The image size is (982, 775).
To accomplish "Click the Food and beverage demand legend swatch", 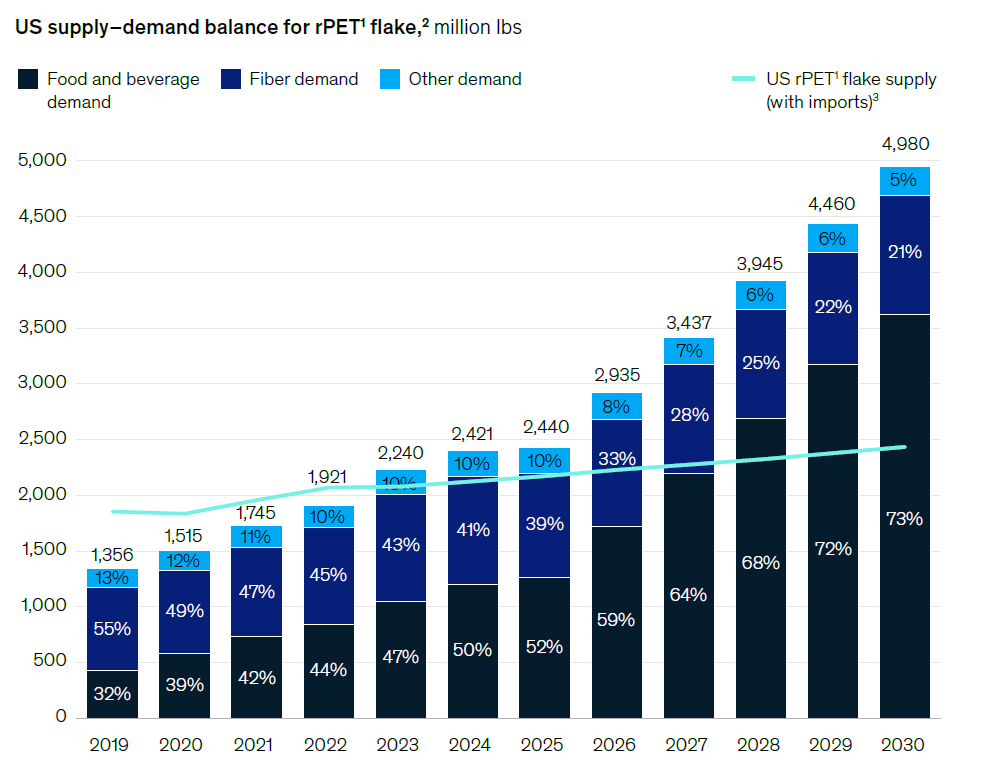I will (x=28, y=80).
